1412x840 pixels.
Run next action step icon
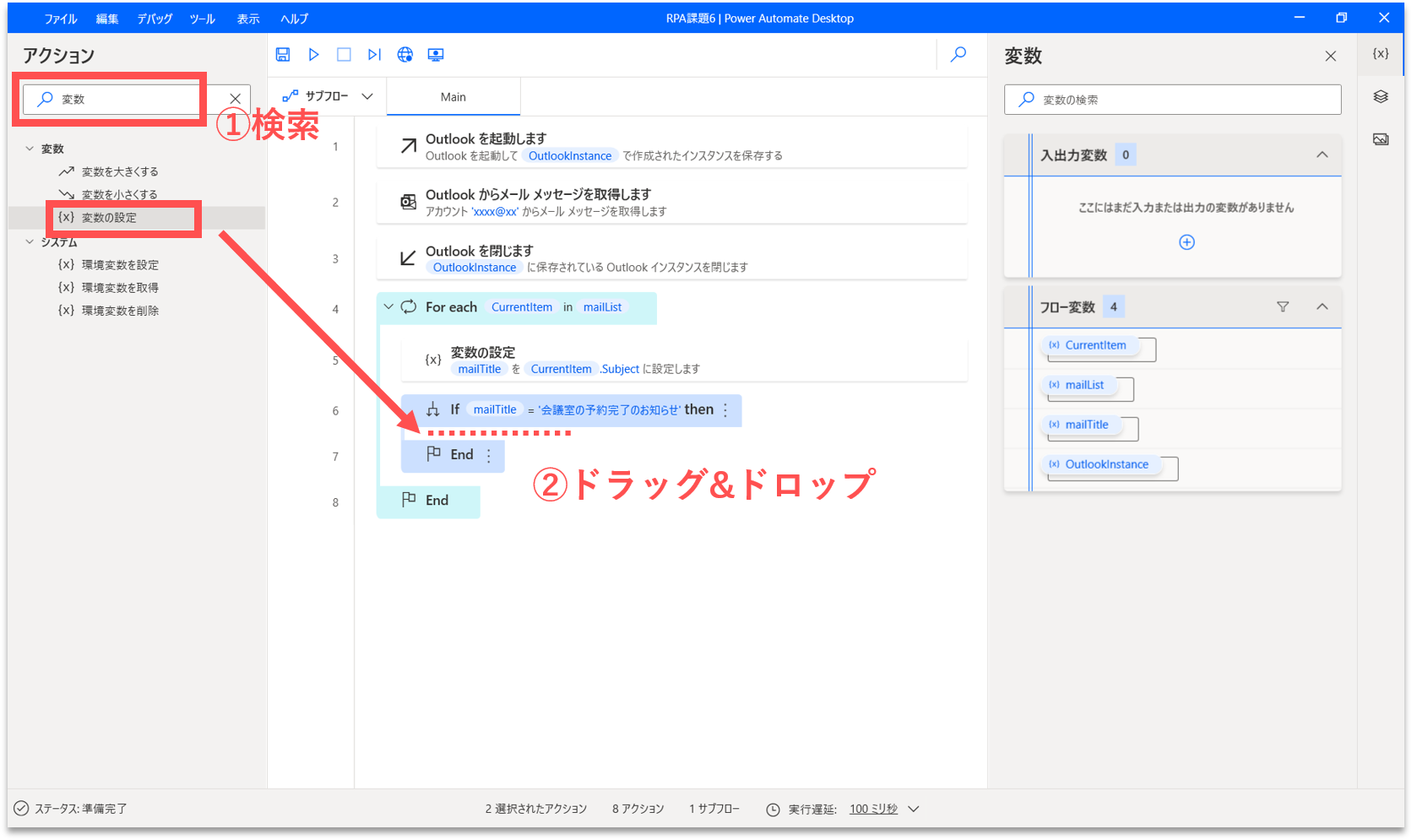[374, 55]
